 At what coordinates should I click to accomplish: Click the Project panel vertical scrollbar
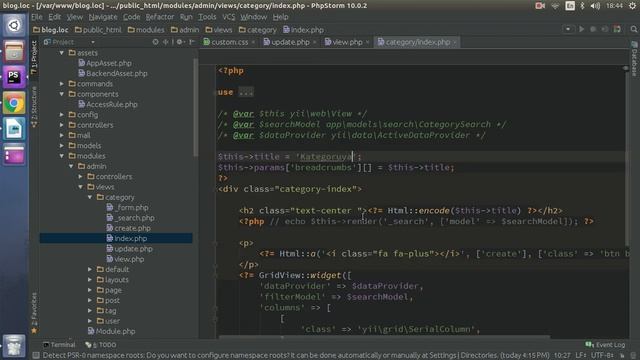click(x=196, y=107)
